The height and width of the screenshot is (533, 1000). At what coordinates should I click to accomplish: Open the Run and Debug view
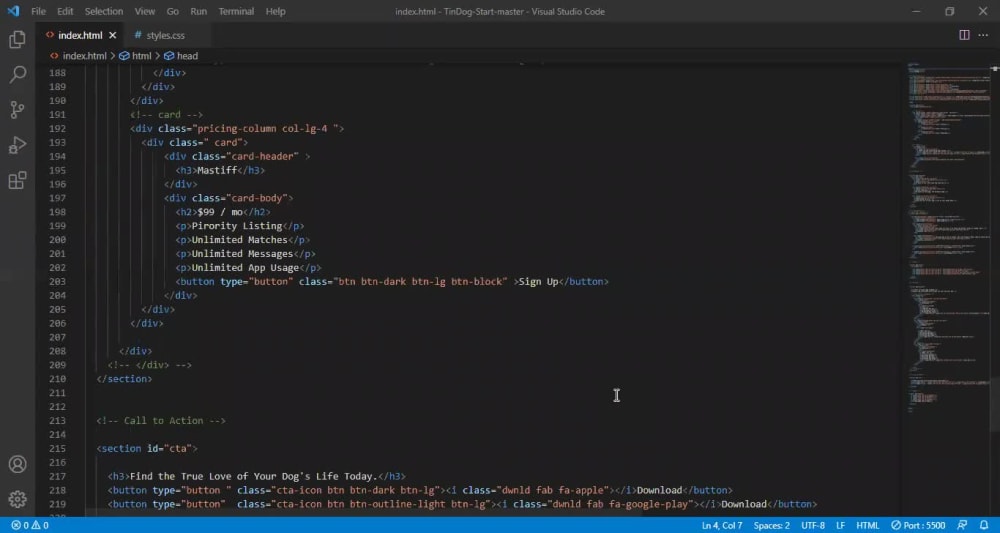17,145
